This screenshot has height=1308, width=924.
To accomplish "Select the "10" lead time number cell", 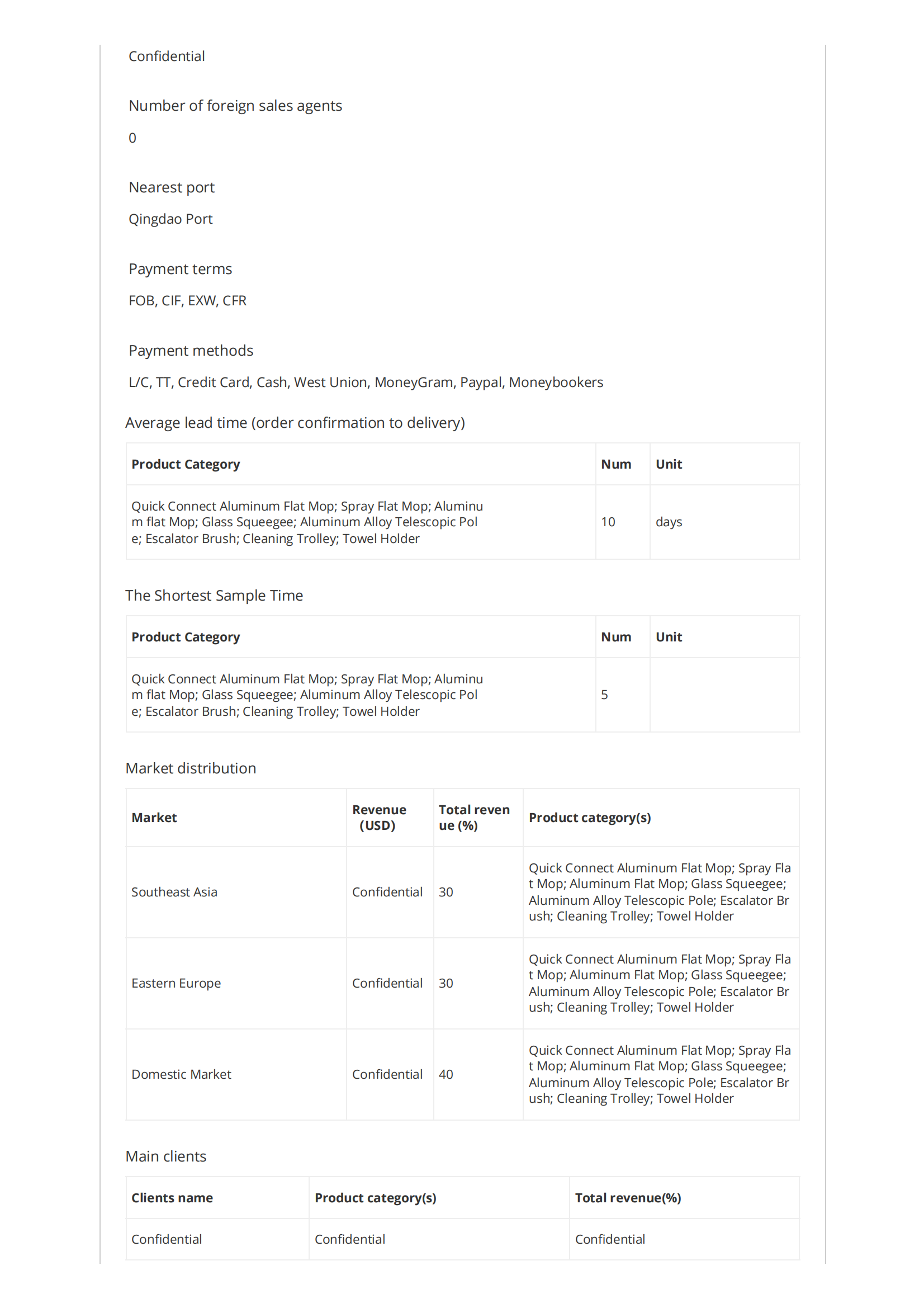I will coord(608,522).
